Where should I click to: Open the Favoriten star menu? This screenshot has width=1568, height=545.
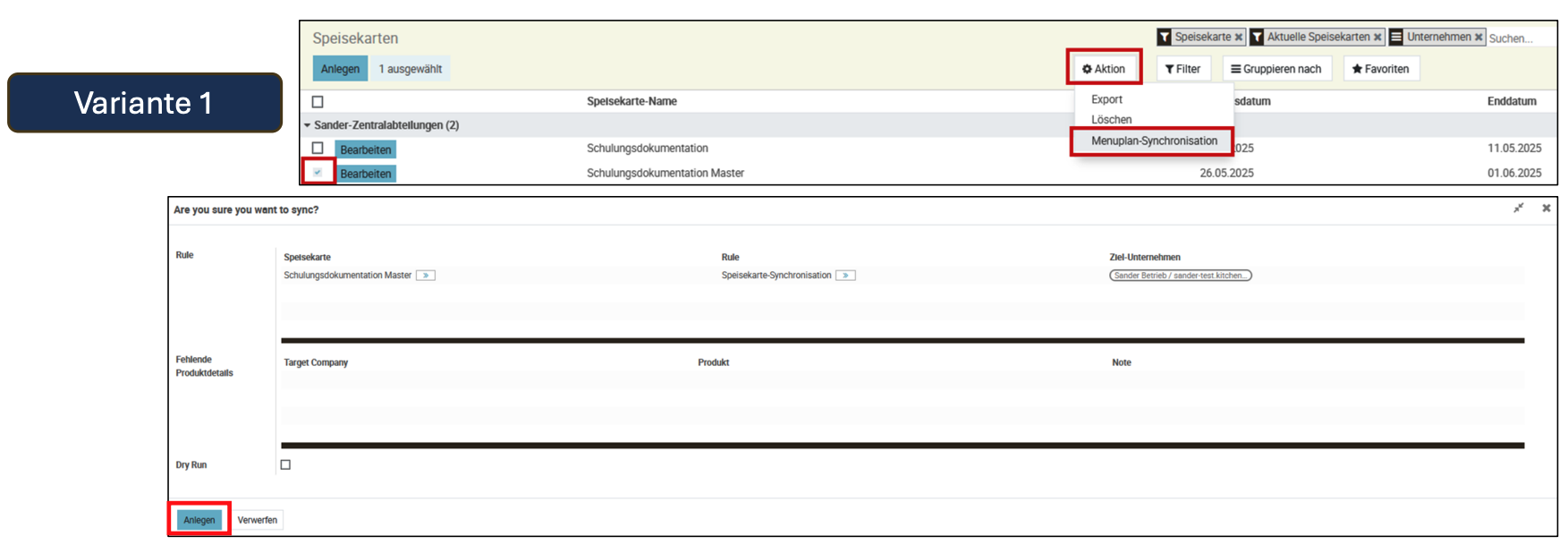(x=1380, y=69)
